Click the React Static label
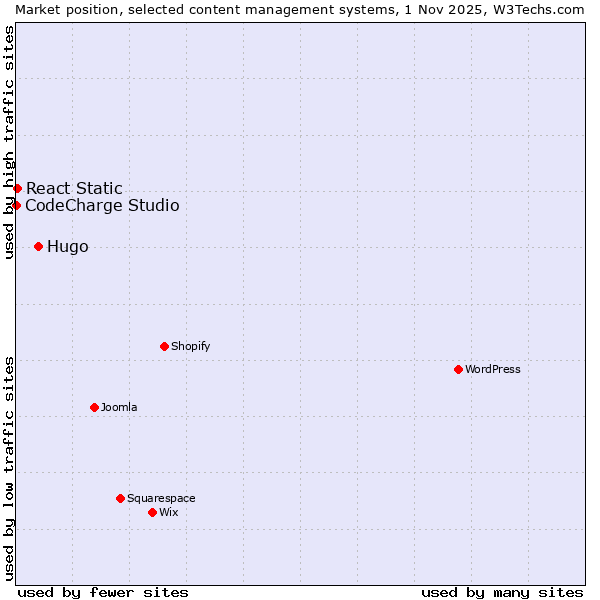Screen dimensions: 600x600 click(x=74, y=188)
